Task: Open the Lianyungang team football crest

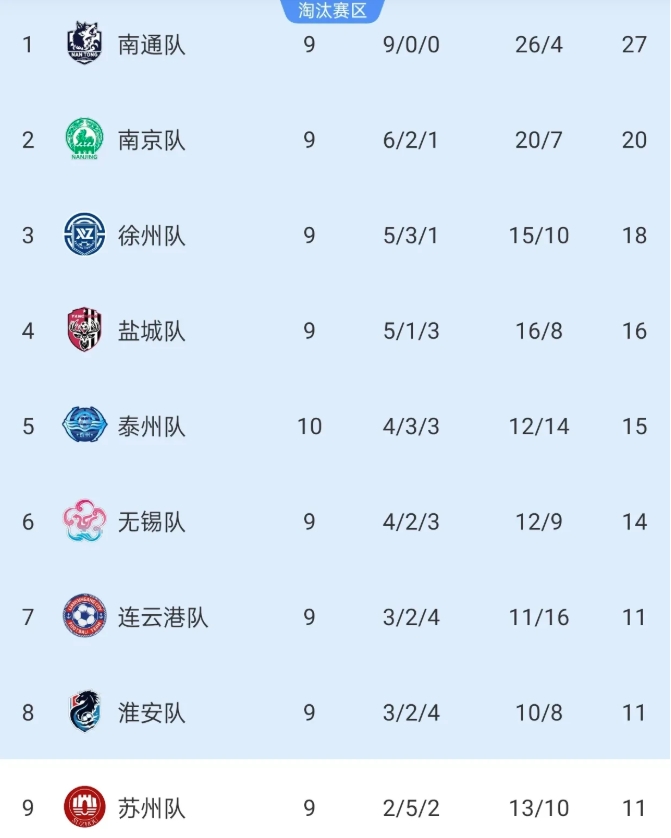Action: pos(84,617)
